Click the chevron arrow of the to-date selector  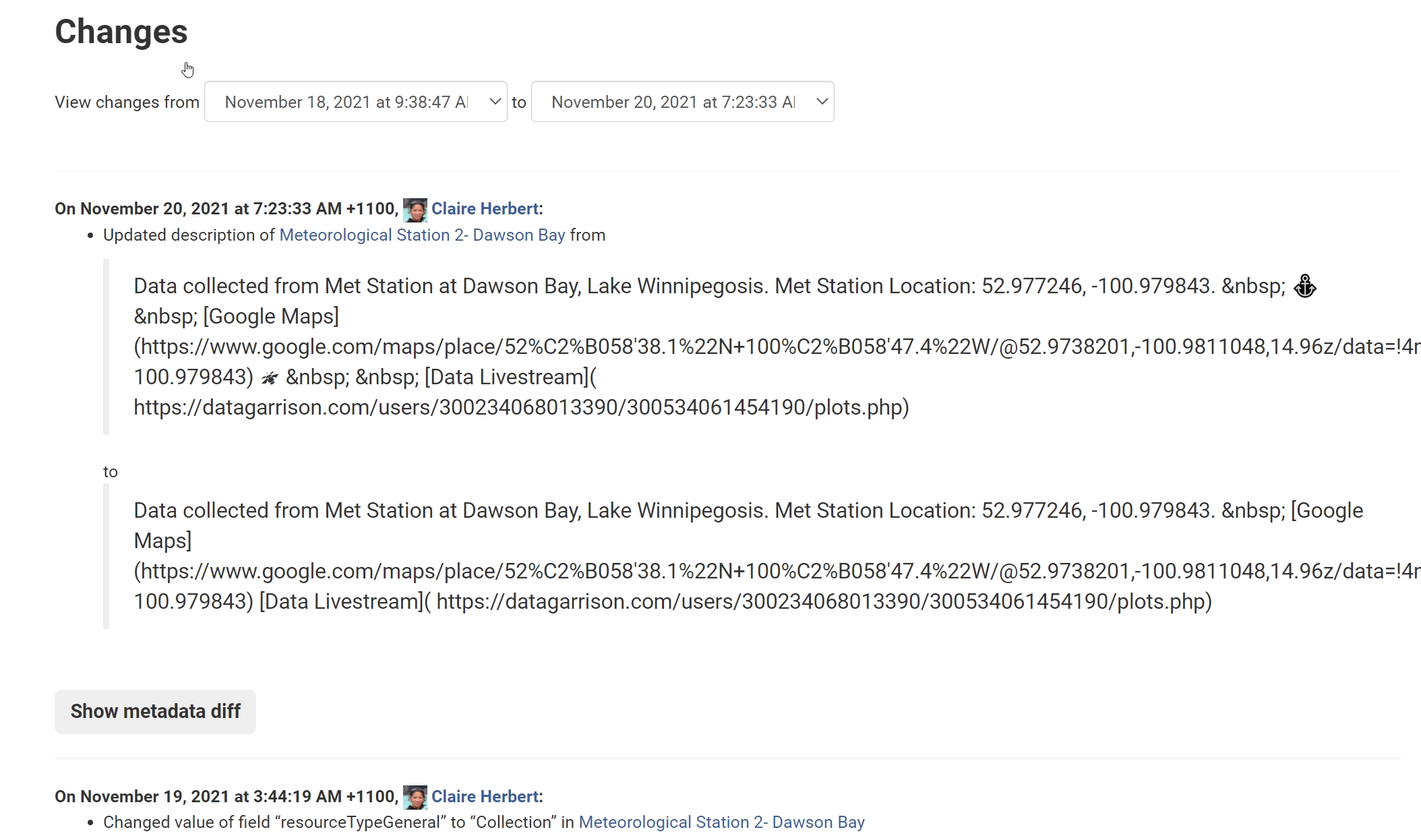[822, 102]
